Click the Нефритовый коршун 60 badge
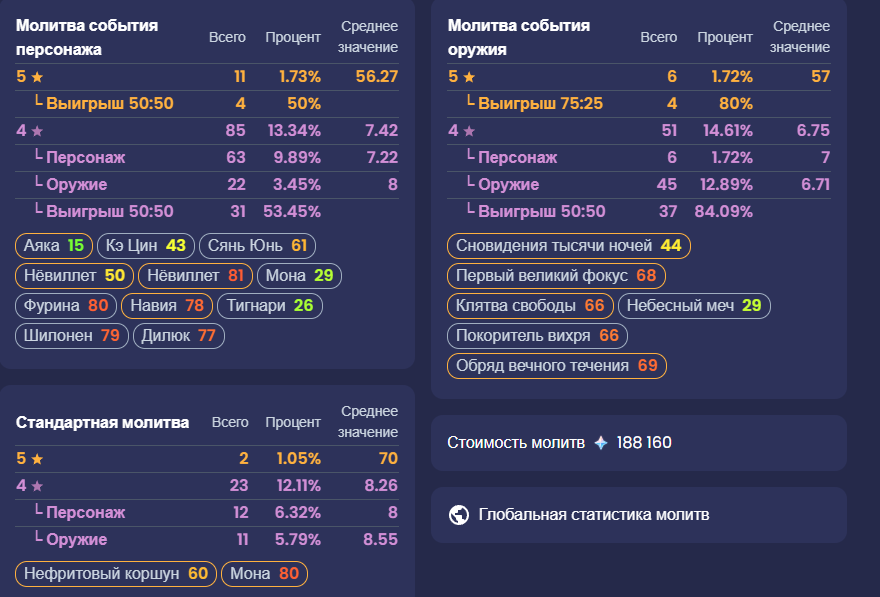 tap(115, 574)
